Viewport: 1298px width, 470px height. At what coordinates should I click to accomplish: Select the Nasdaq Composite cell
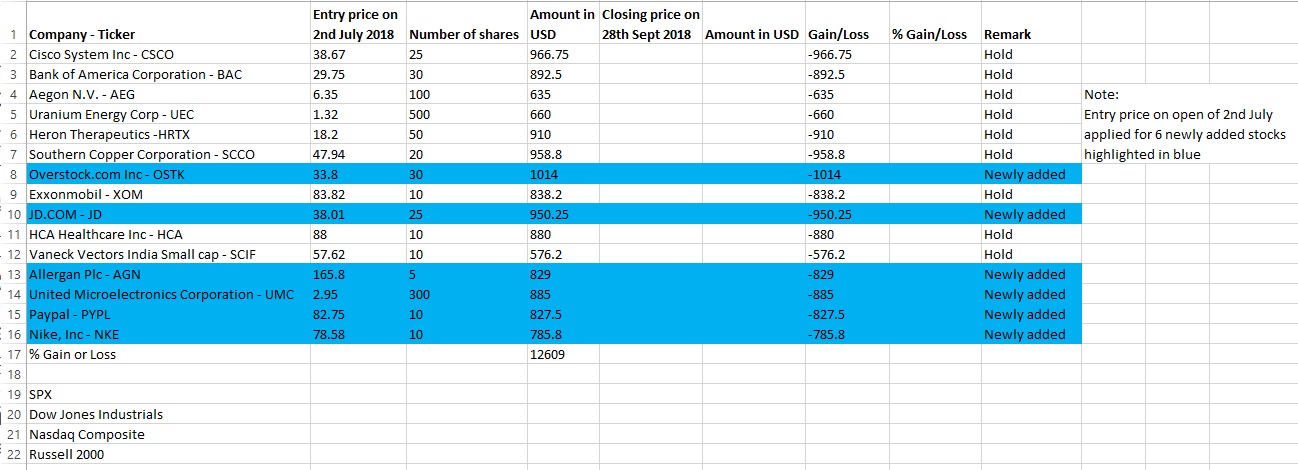click(x=86, y=434)
